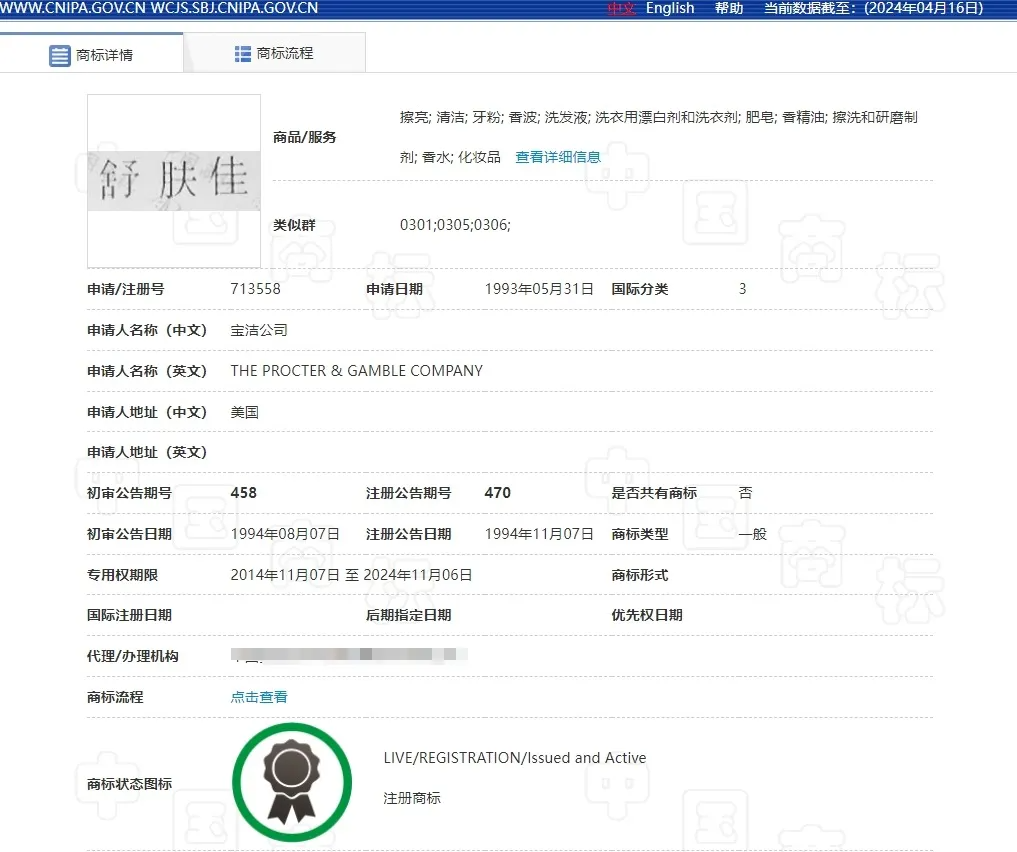
Task: Click preliminary announcement date 1994年08月07日
Action: click(285, 534)
